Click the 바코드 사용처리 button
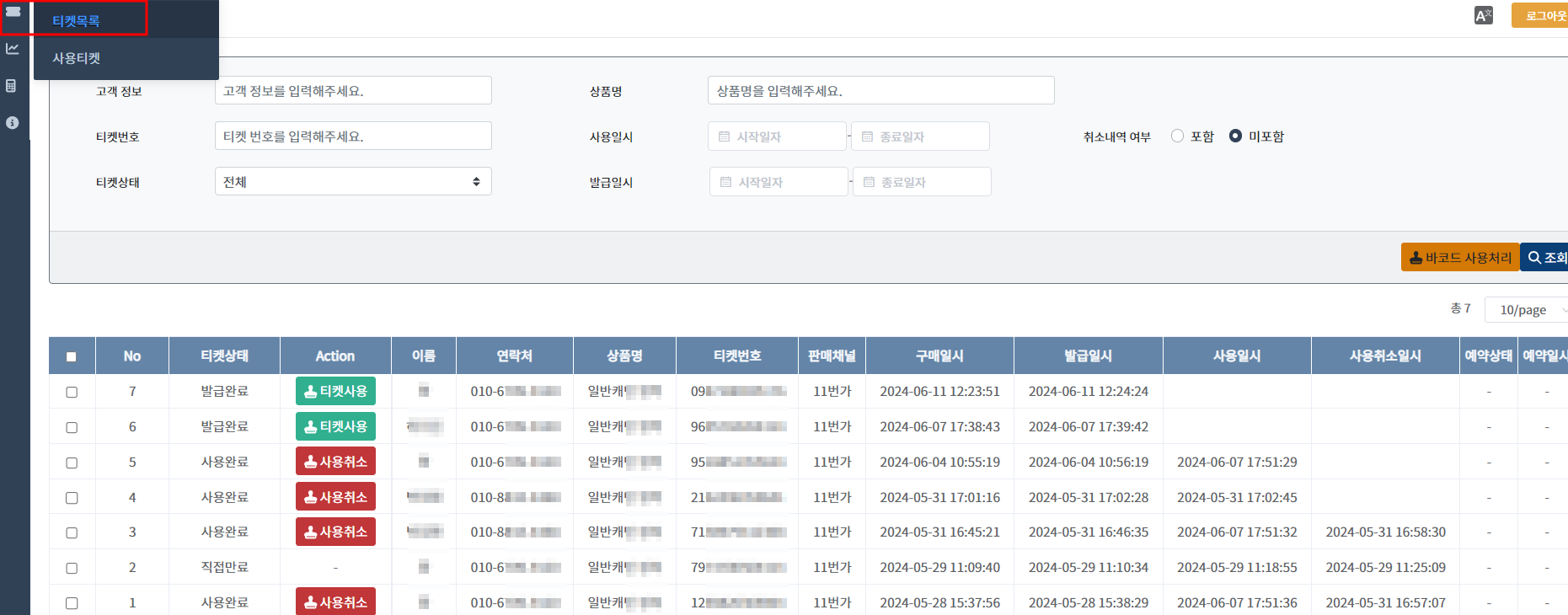The image size is (1568, 615). (1460, 258)
